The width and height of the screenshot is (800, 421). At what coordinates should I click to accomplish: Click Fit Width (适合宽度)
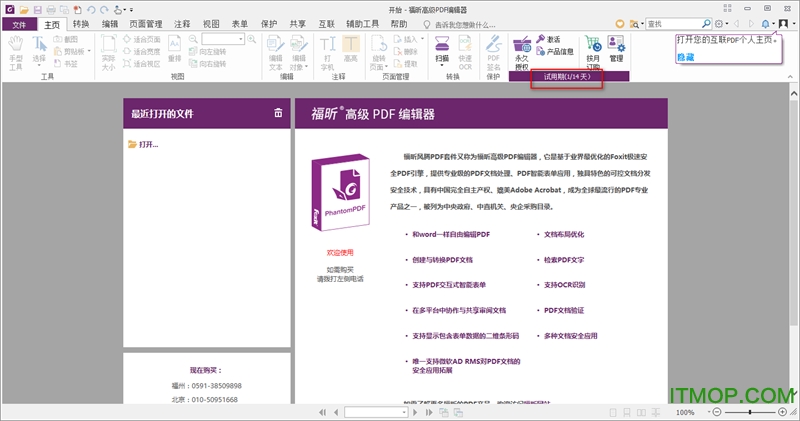[x=142, y=52]
